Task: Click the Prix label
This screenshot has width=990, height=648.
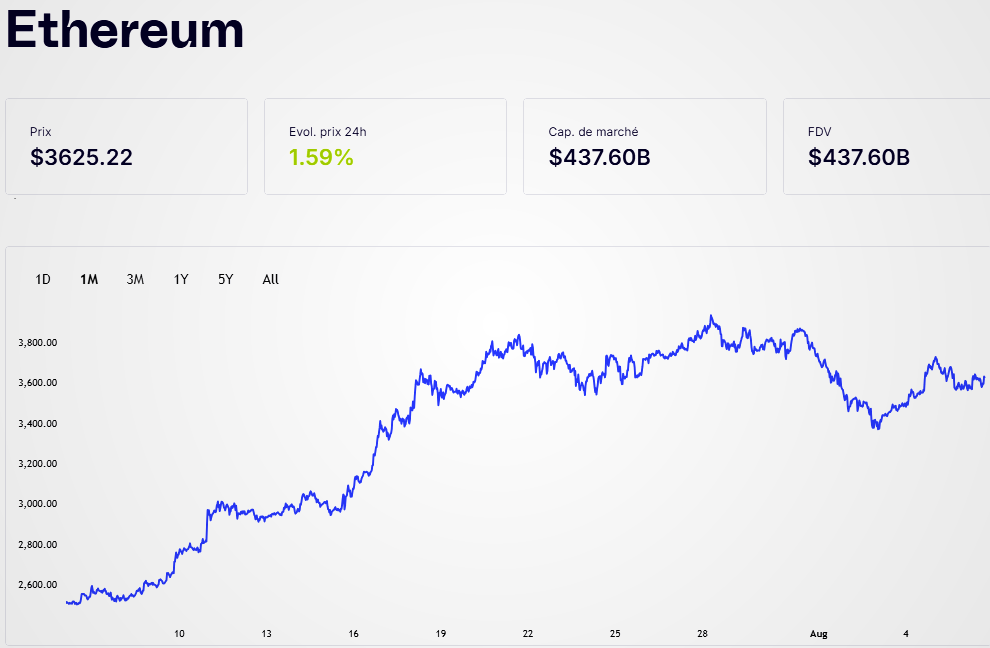Action: point(40,131)
